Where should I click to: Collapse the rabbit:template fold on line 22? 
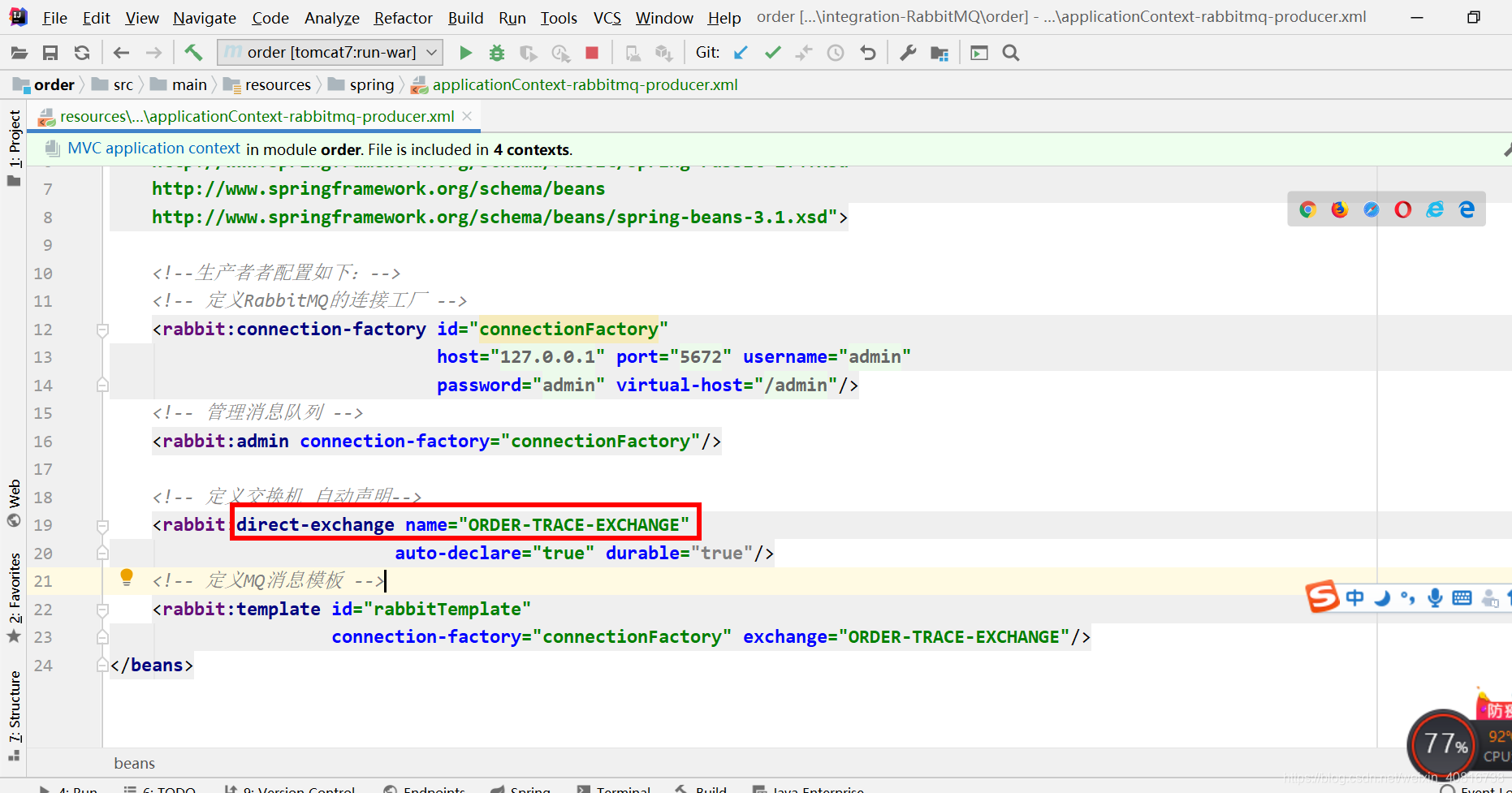pos(102,610)
